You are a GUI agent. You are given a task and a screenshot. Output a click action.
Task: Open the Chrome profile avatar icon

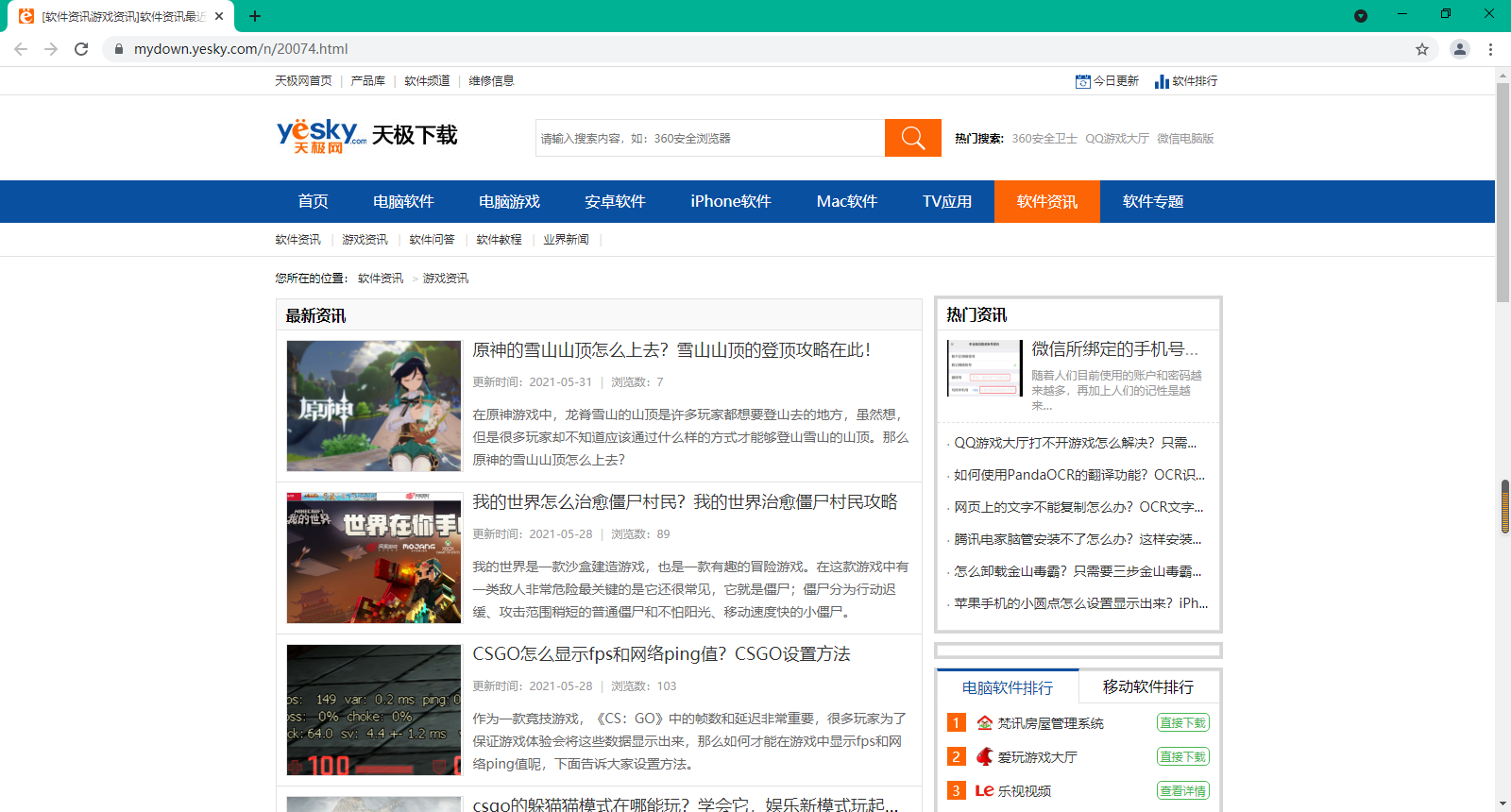click(x=1460, y=49)
